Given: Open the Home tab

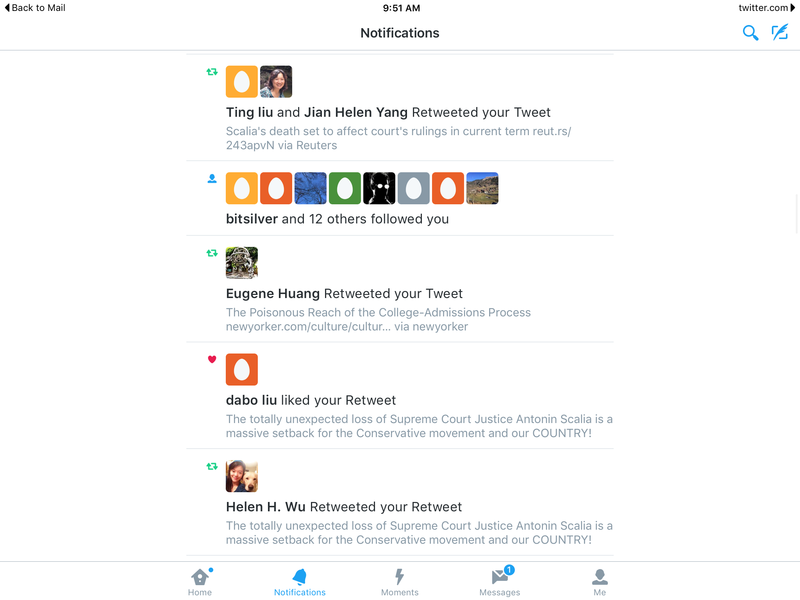Looking at the screenshot, I should click(200, 582).
